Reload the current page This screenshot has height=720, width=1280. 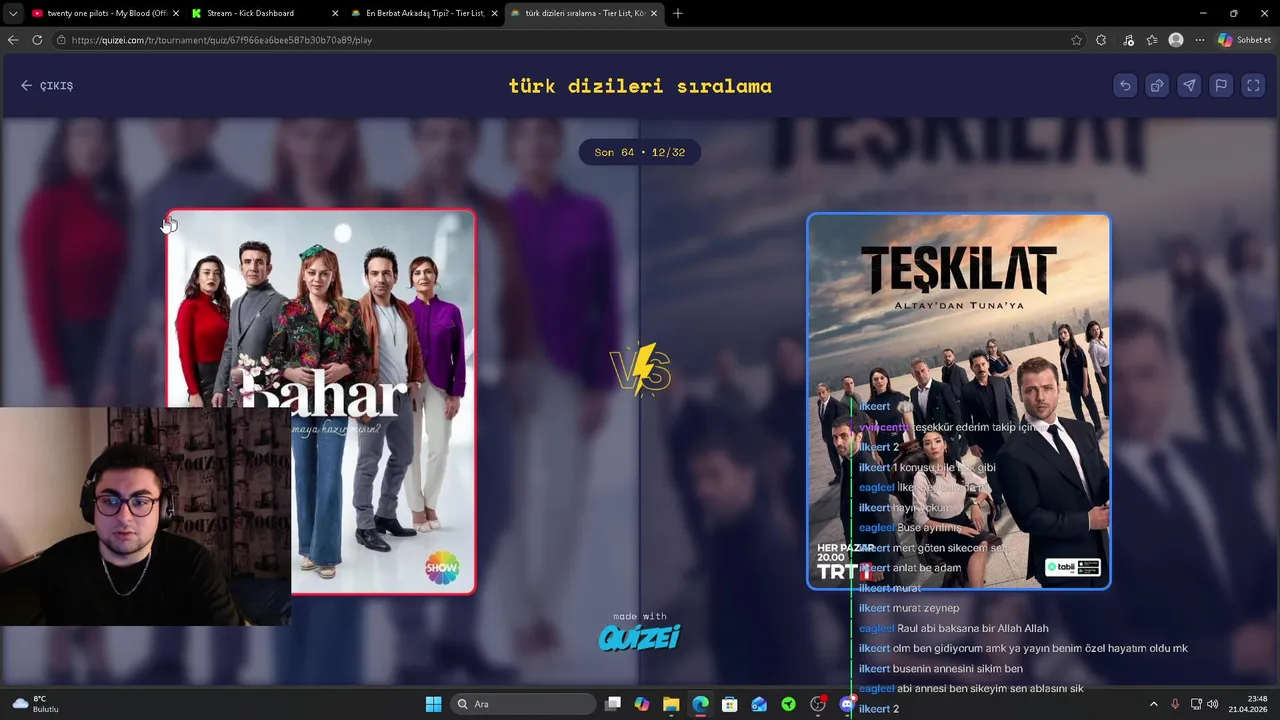(37, 40)
